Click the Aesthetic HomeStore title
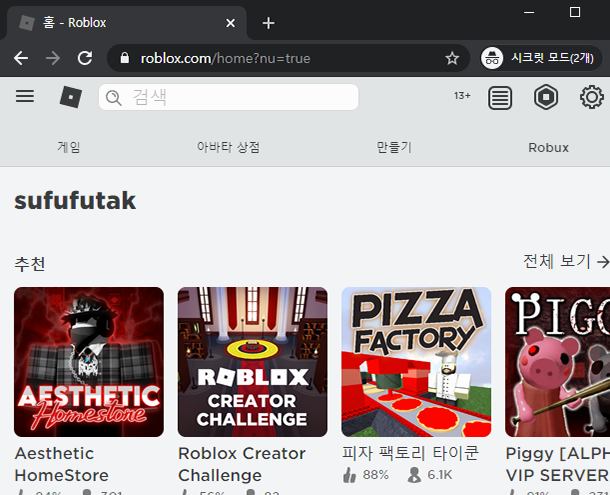 point(61,464)
